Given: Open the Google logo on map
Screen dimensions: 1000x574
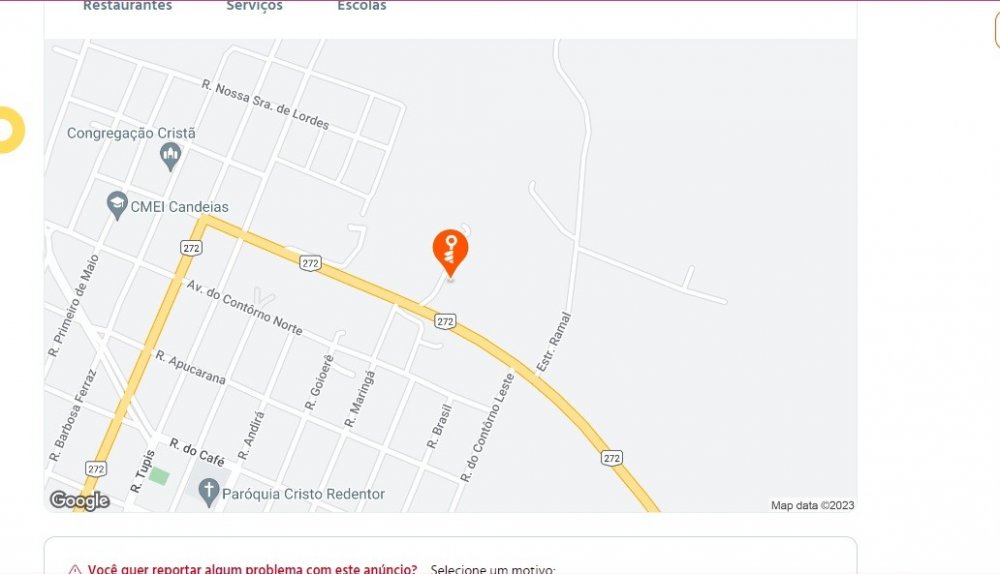Looking at the screenshot, I should pyautogui.click(x=80, y=501).
